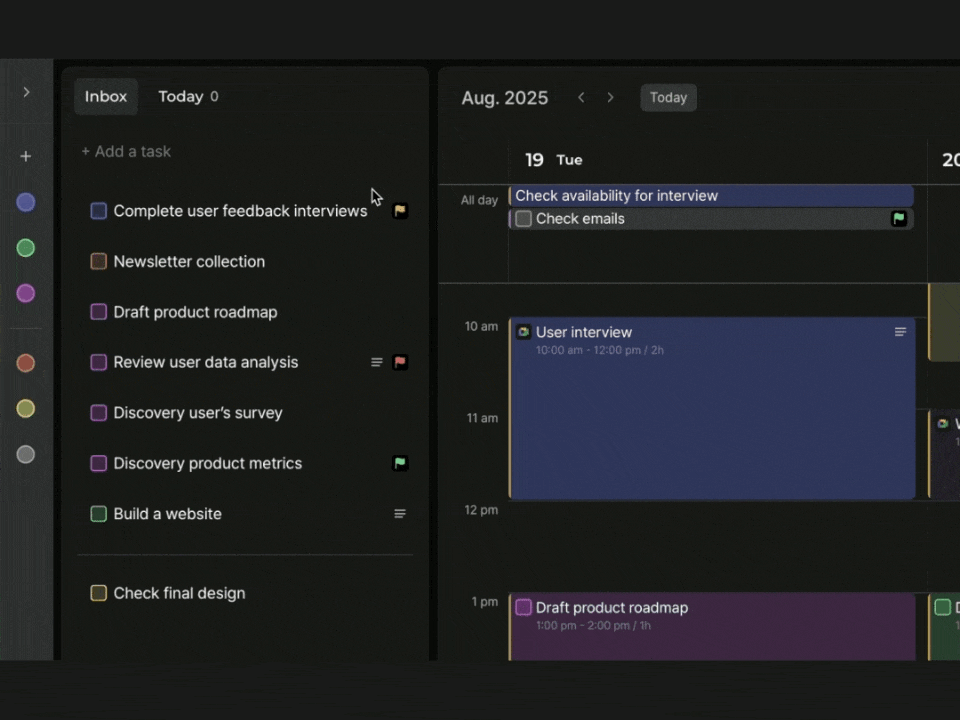The height and width of the screenshot is (720, 960).
Task: Click the plus icon in left sidebar
Action: coord(26,156)
